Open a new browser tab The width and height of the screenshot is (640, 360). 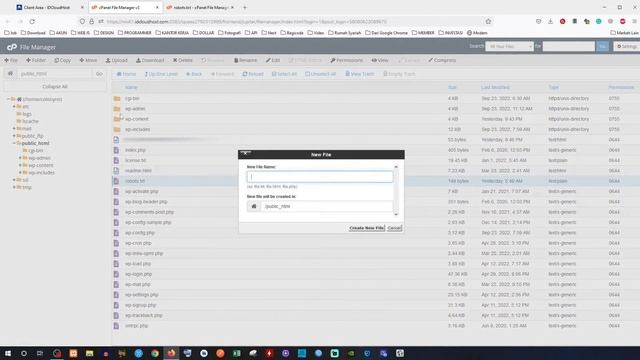click(245, 7)
